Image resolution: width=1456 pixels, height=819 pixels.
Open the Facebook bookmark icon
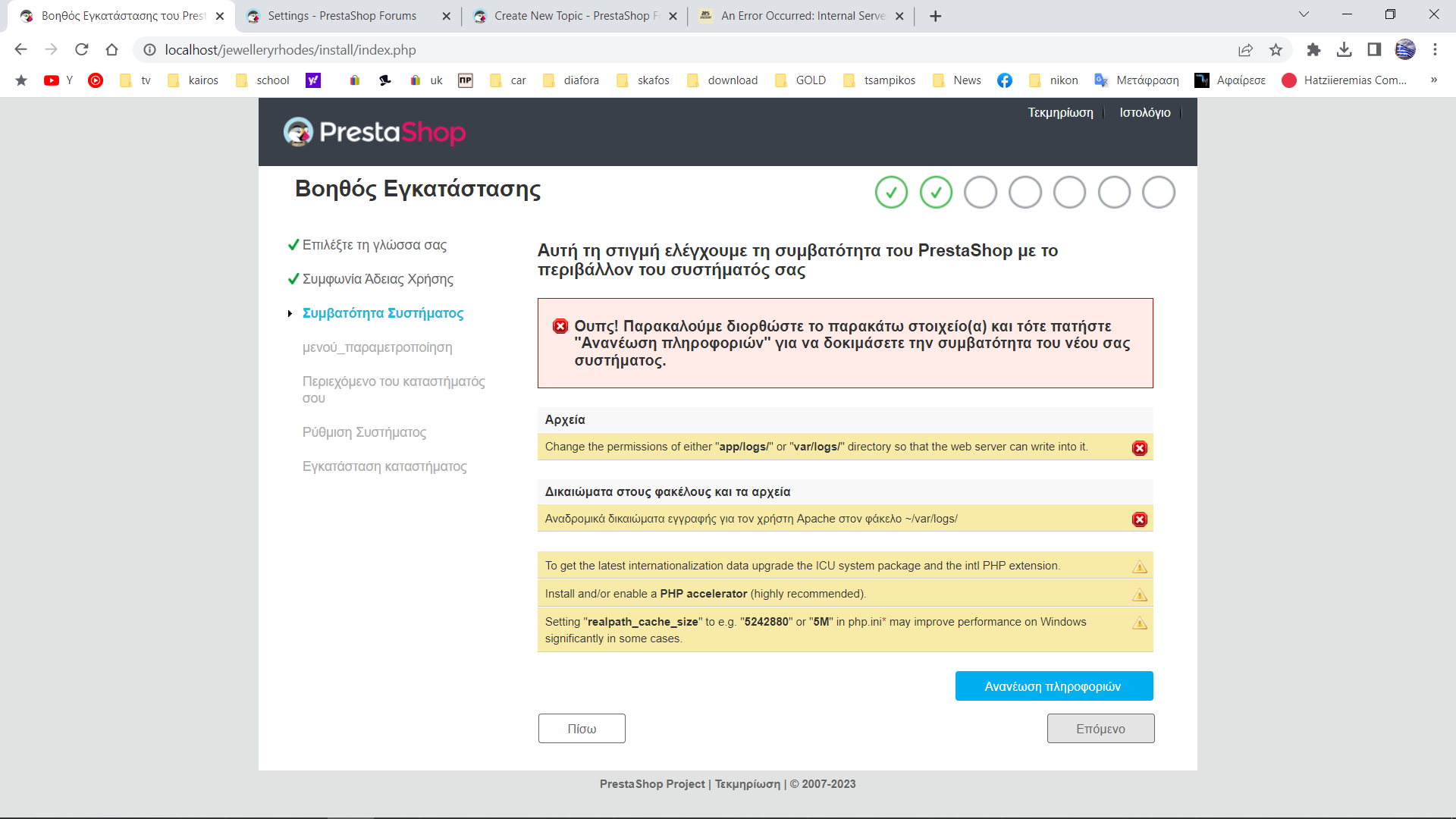tap(1004, 80)
